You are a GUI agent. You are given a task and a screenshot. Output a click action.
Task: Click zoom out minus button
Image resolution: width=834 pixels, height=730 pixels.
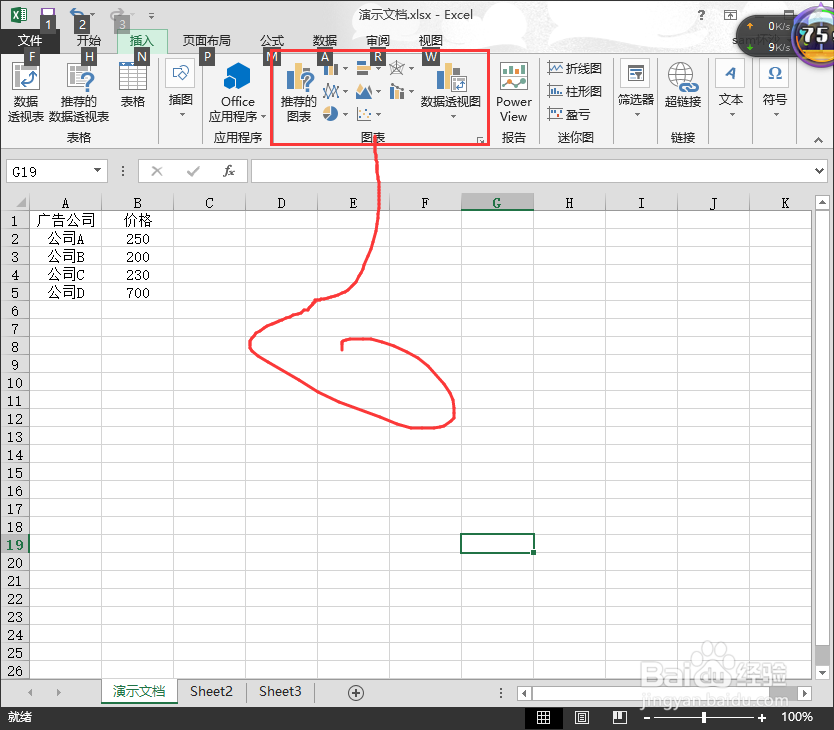coord(647,718)
